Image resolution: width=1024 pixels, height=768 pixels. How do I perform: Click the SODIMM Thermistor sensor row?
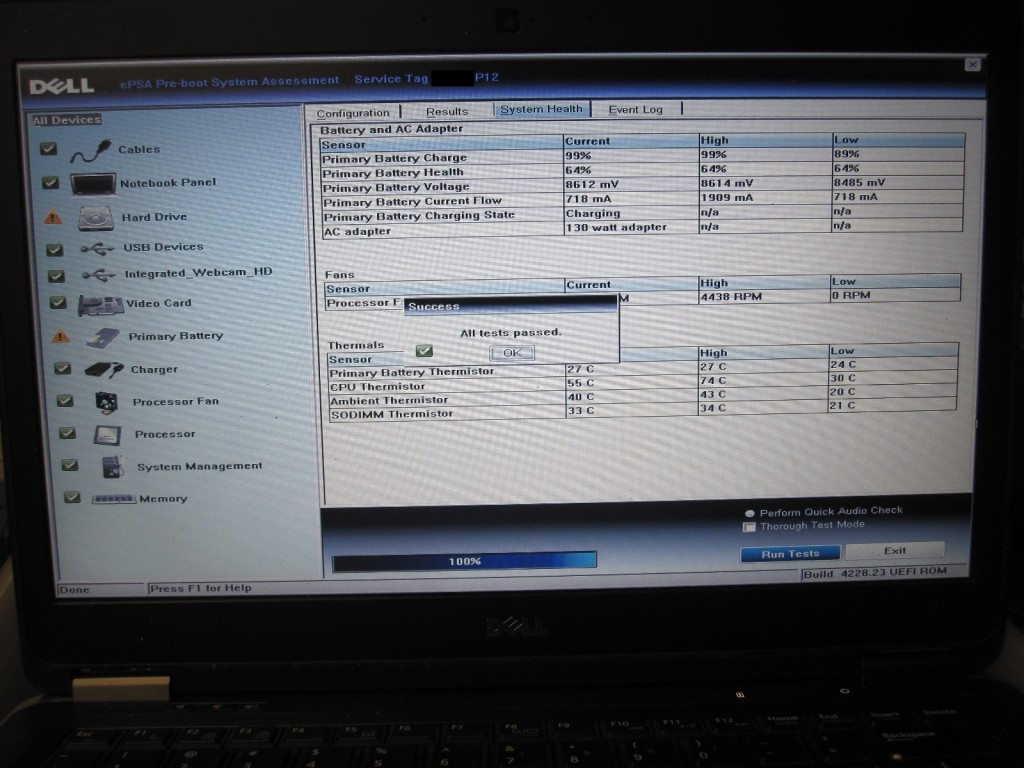coord(643,411)
